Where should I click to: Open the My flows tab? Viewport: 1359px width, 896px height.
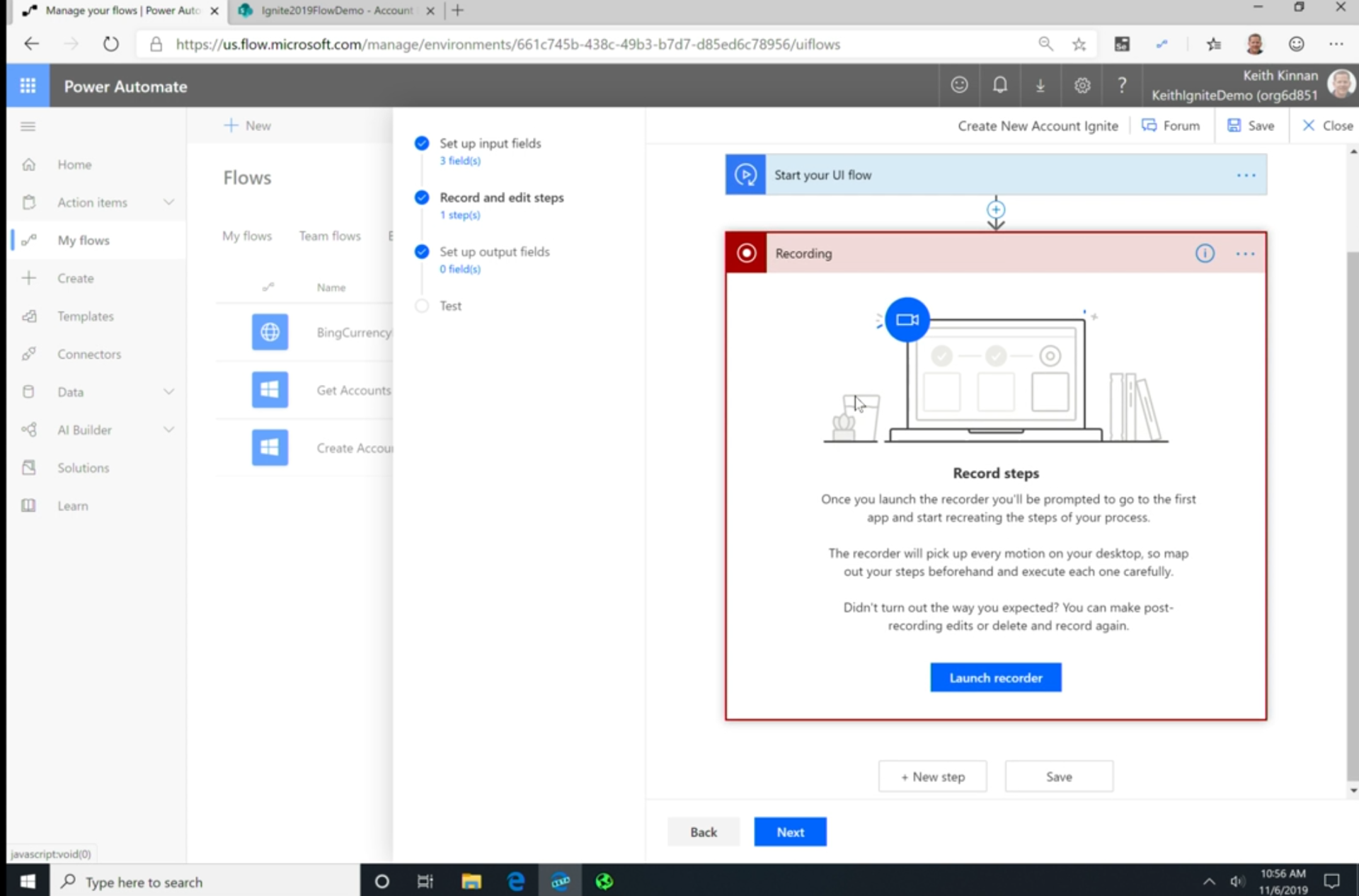tap(247, 236)
